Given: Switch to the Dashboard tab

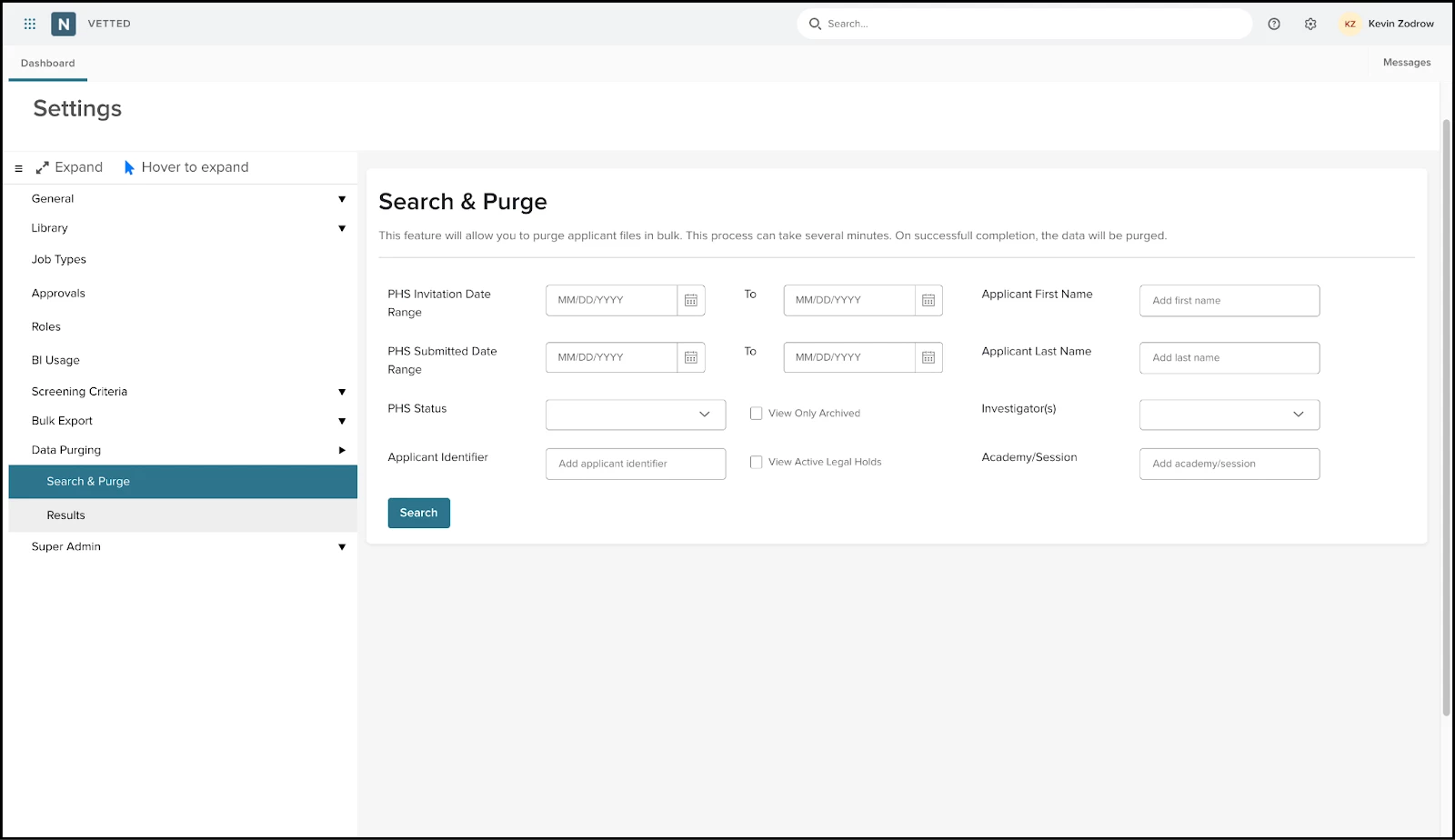Looking at the screenshot, I should pyautogui.click(x=48, y=63).
